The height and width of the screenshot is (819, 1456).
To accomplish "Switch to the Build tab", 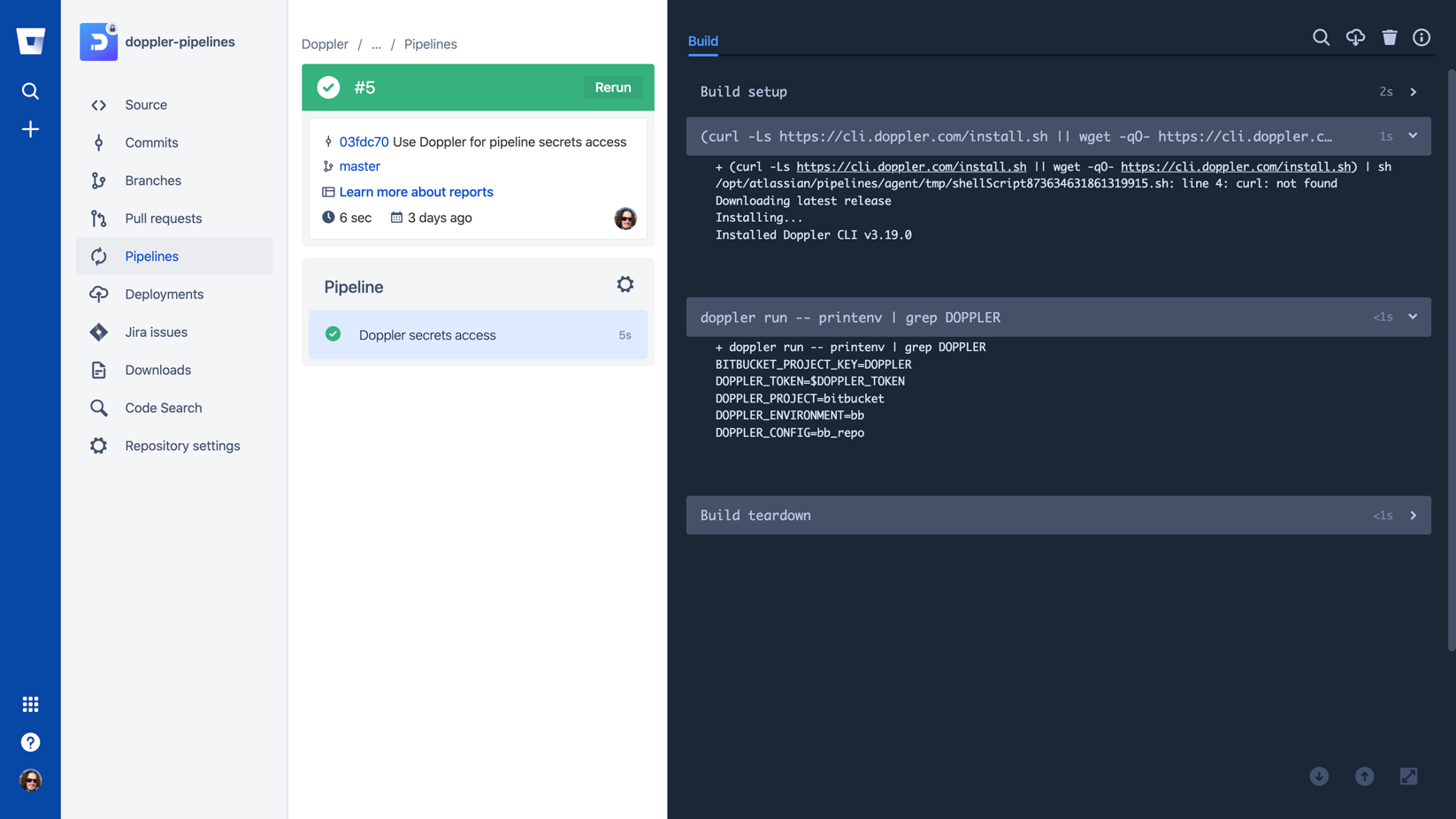I will tap(703, 42).
